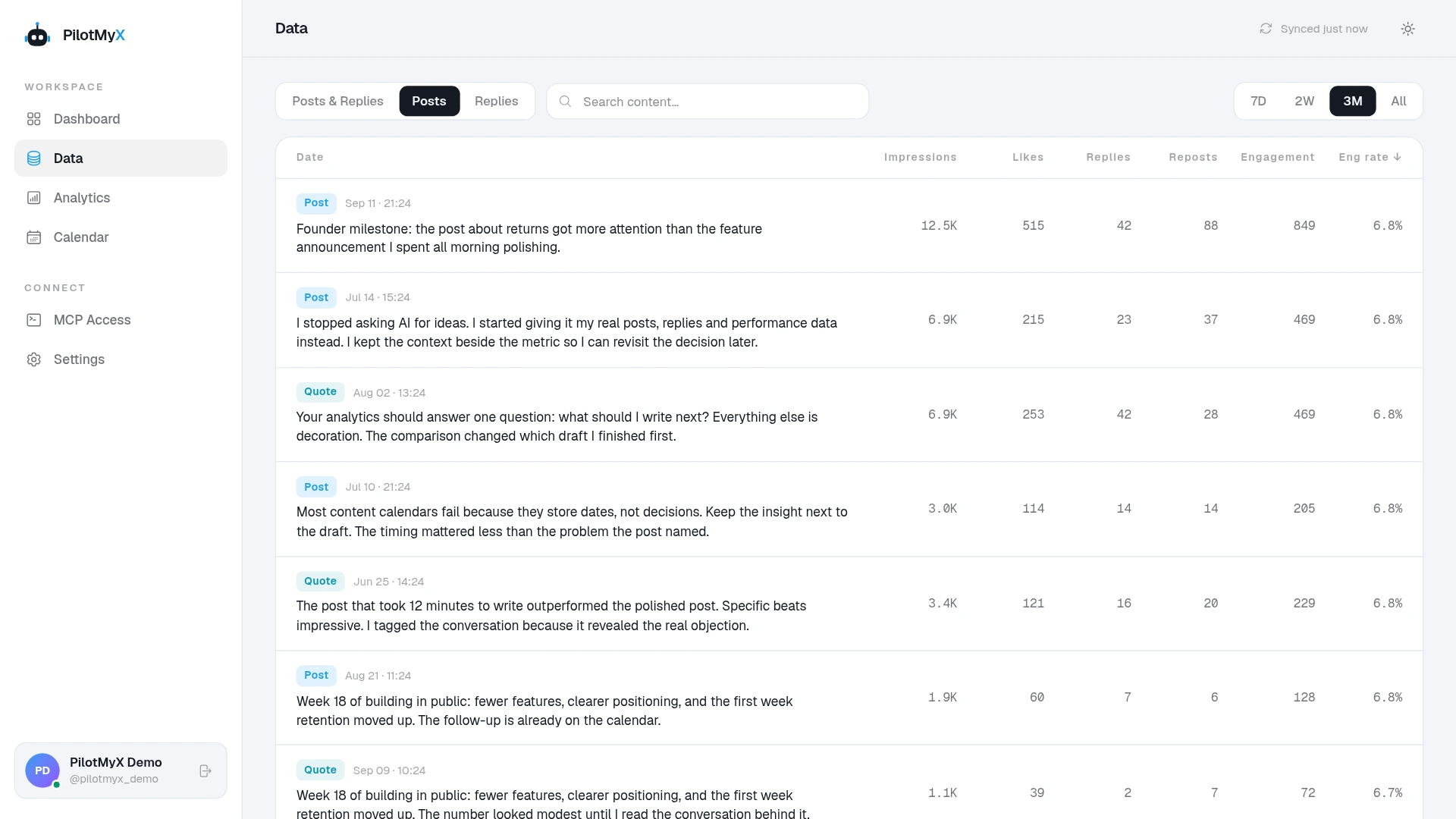Click the MCP Access terminal icon
1456x819 pixels.
click(34, 320)
